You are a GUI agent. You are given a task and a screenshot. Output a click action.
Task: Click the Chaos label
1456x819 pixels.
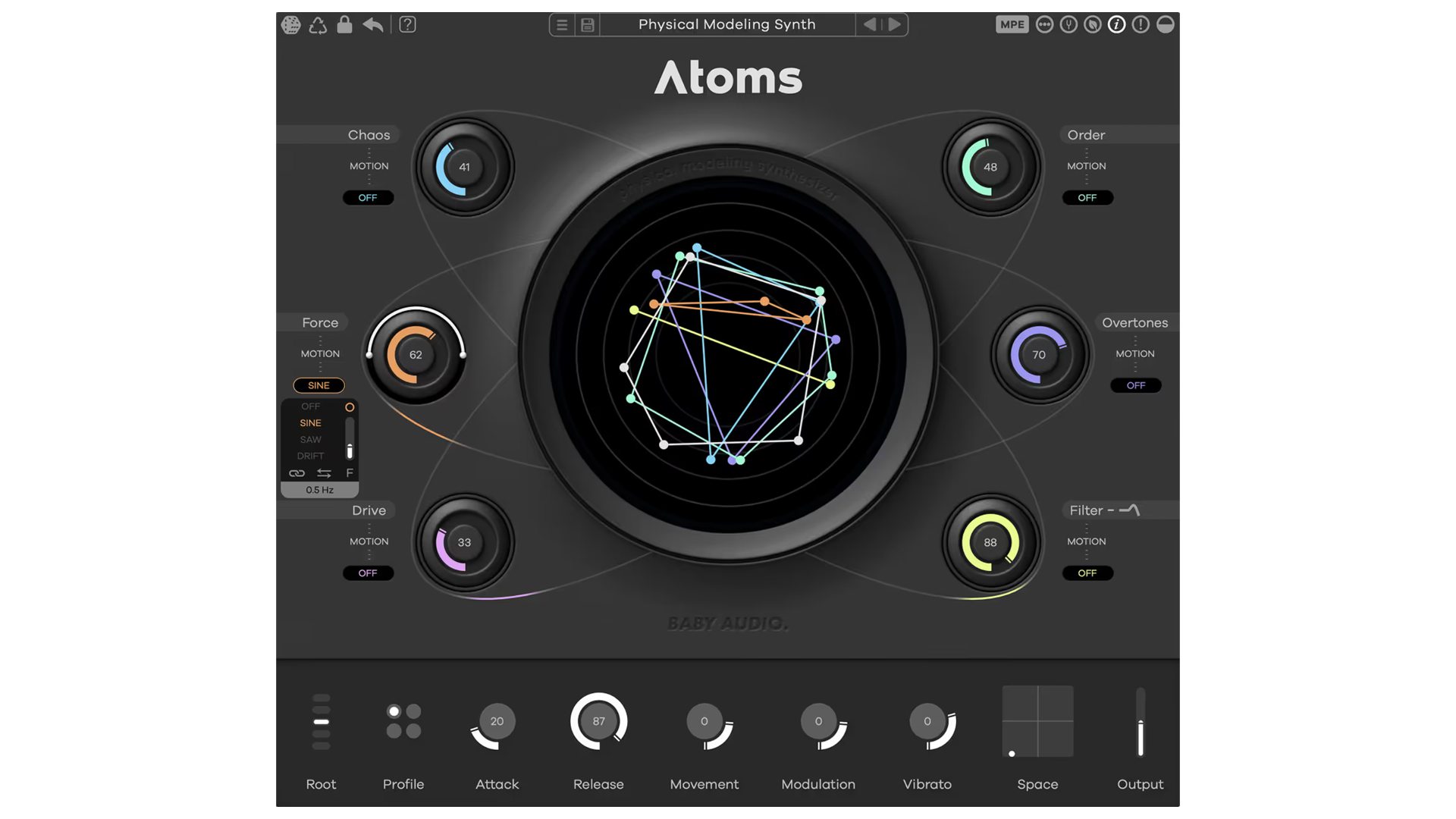(x=369, y=135)
